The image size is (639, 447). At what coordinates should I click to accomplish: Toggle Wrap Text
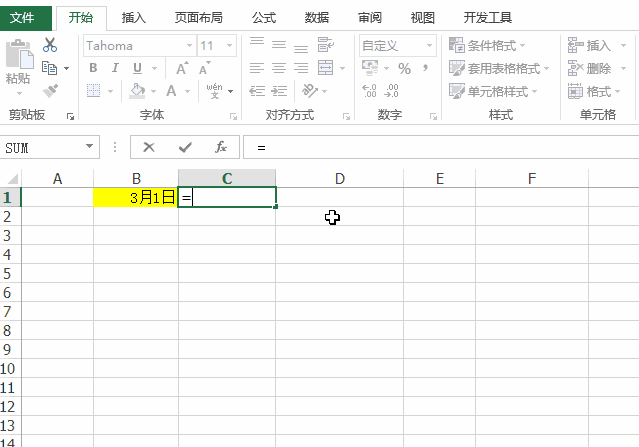(x=326, y=44)
